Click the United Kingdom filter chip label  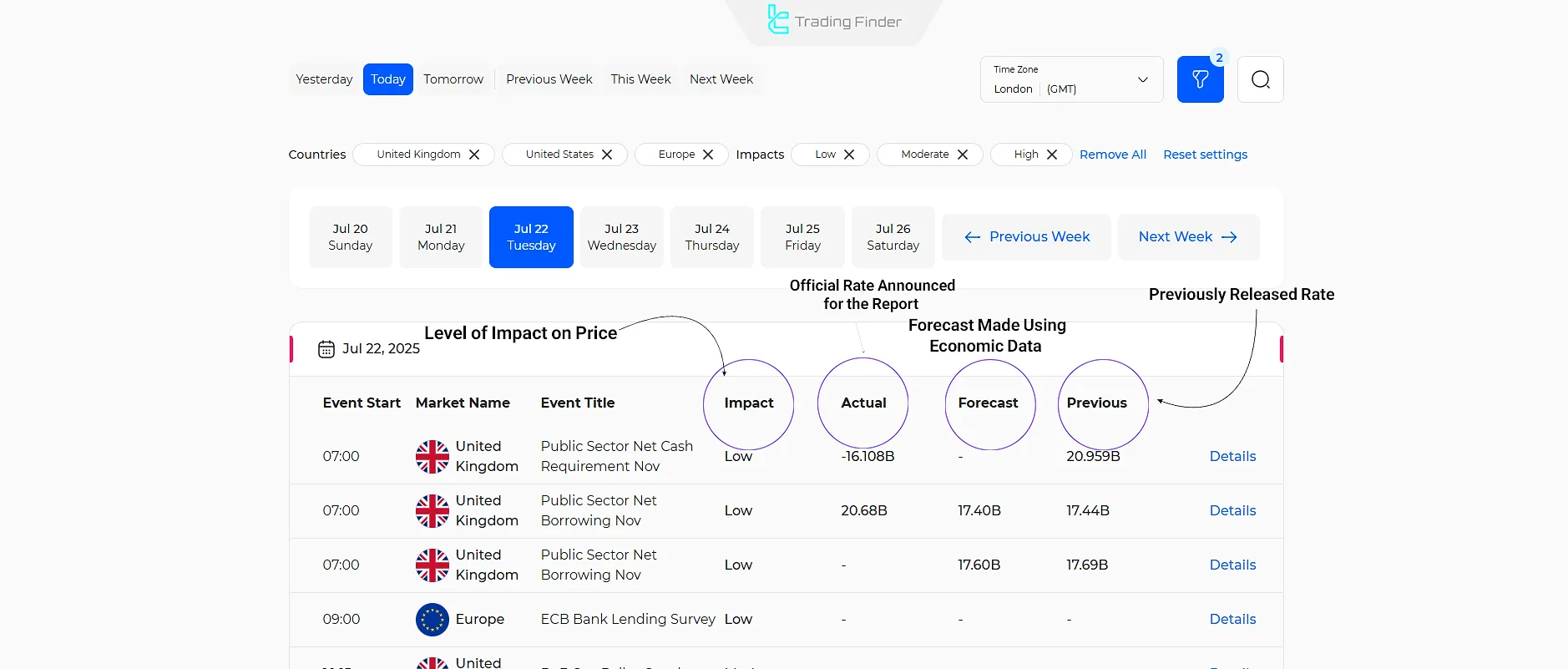(418, 155)
